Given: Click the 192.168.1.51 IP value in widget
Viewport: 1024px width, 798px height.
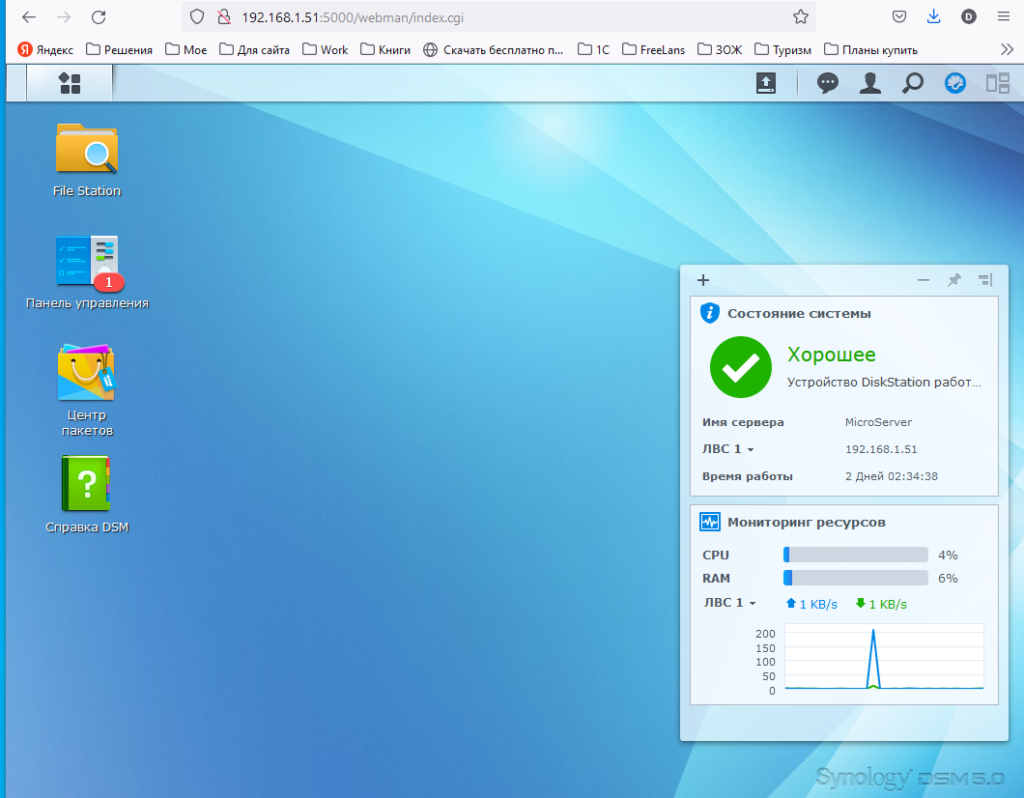Looking at the screenshot, I should pos(881,449).
